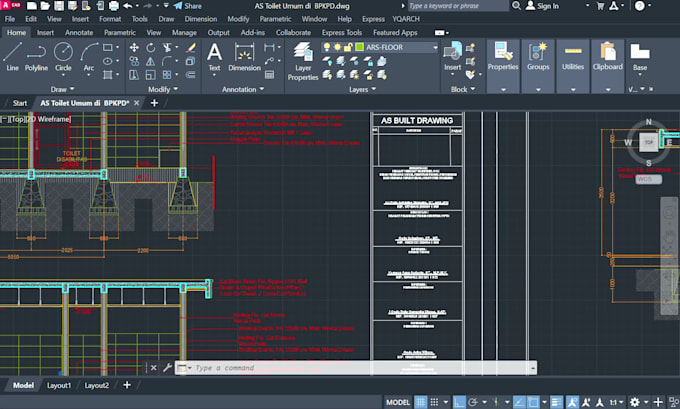Open the ARS-FLOOR layer dropdown
Viewport: 680px width, 409px height.
tap(435, 47)
